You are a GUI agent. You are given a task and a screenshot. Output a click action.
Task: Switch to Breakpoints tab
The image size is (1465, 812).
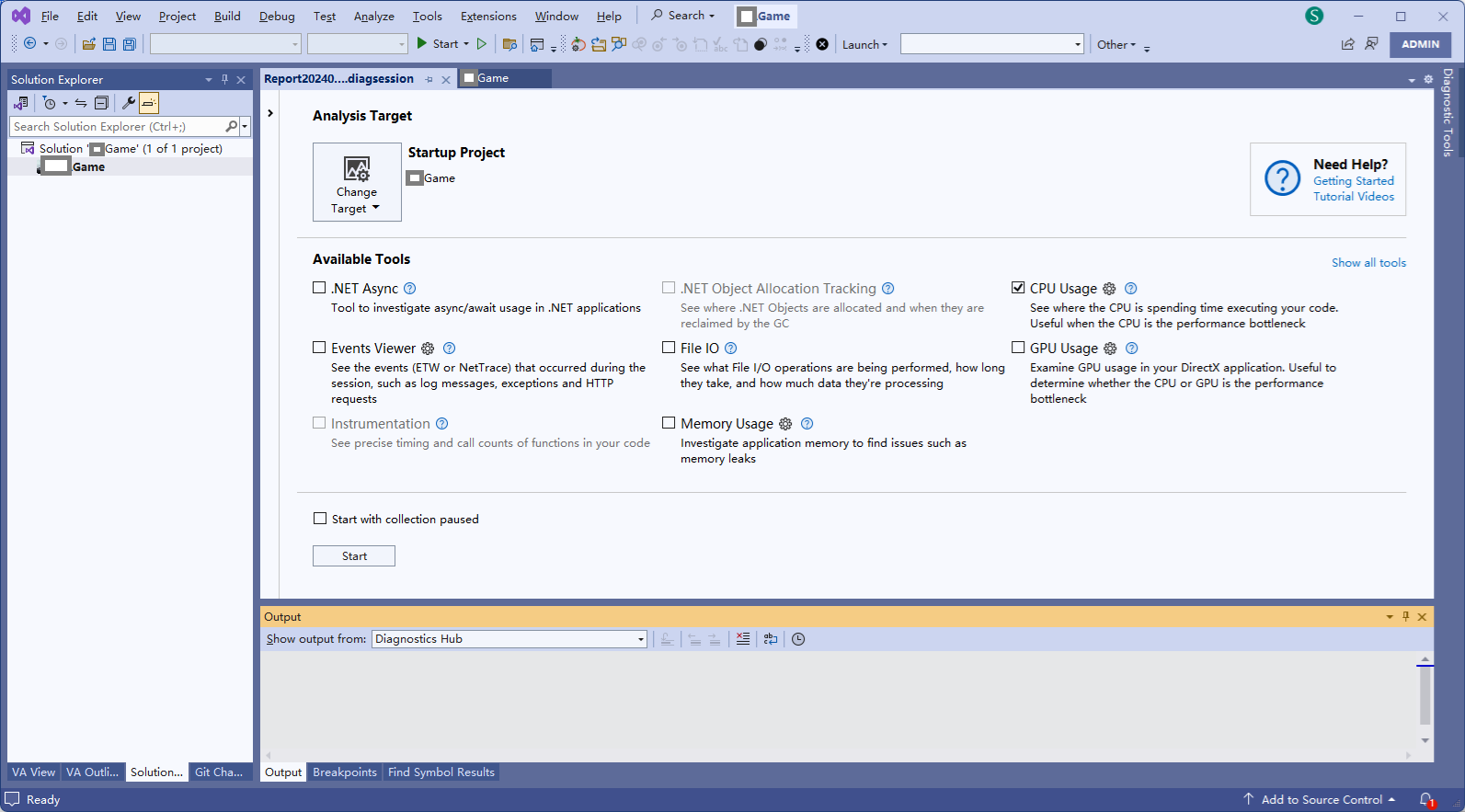coord(345,772)
